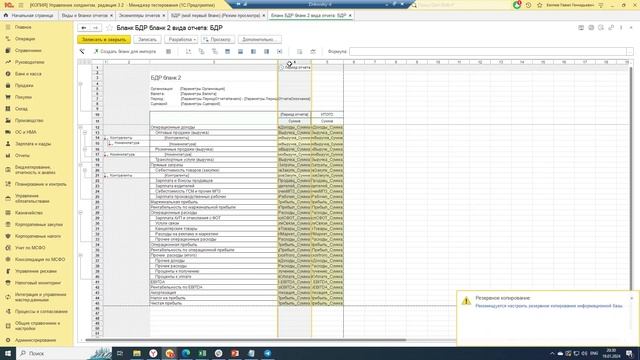Switch to the Экземпляры отчетов tab
This screenshot has height=360, width=640.
[x=139, y=15]
